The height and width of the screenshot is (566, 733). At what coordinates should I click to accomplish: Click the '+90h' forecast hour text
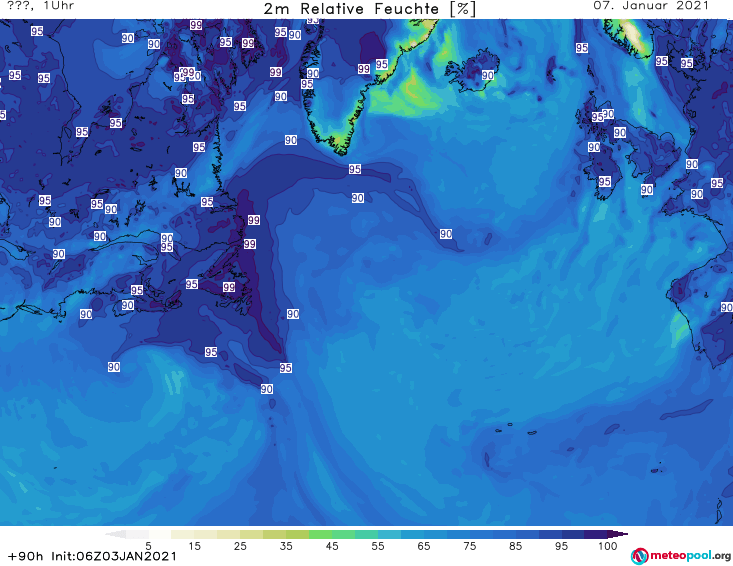(x=26, y=556)
